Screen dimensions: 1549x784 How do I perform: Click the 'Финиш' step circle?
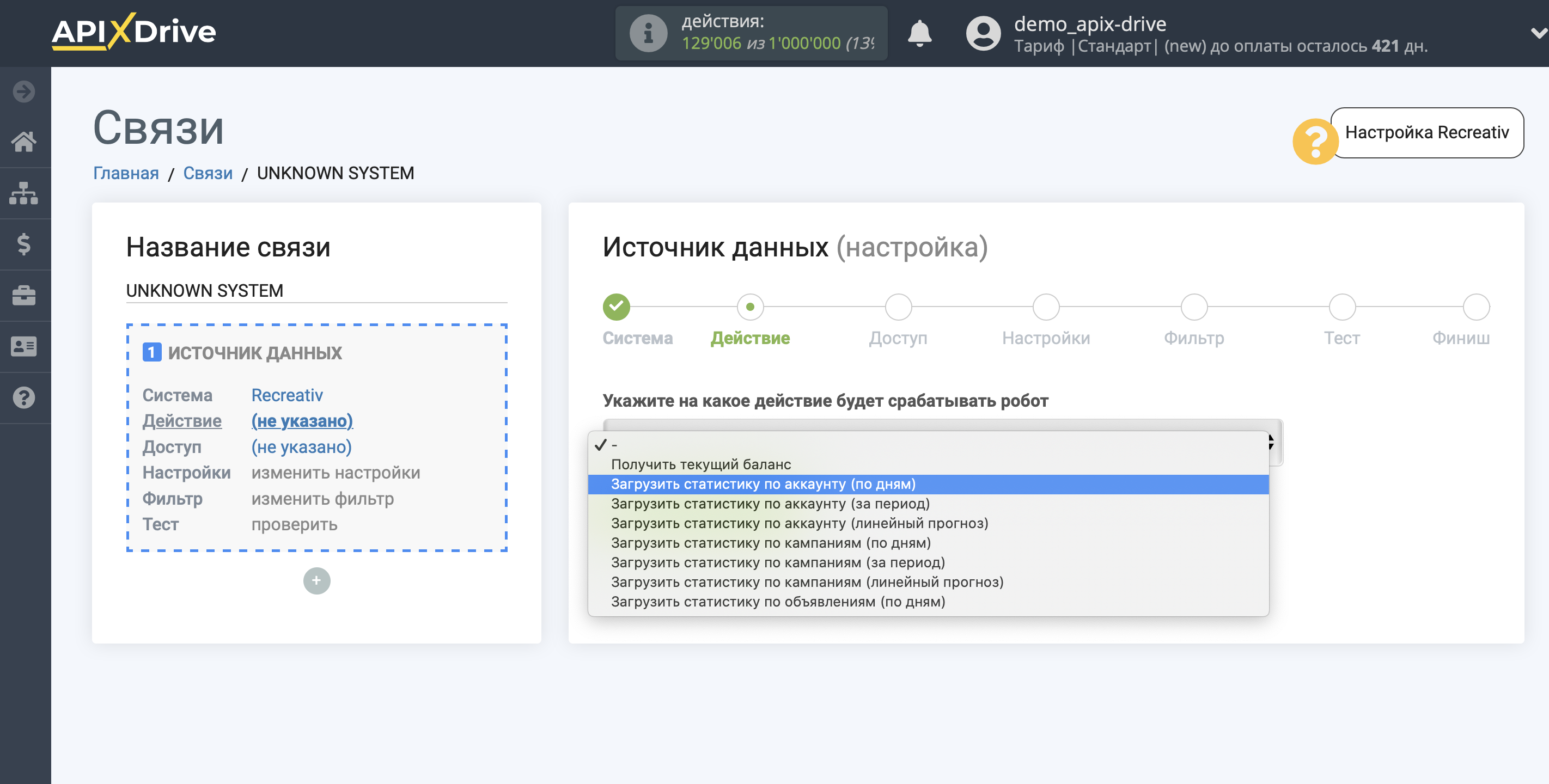(1475, 307)
